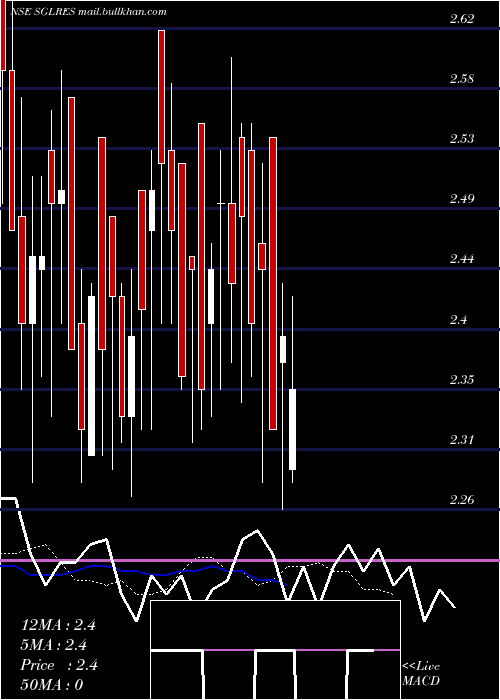Image resolution: width=500 pixels, height=700 pixels.
Task: Select the last white candlestick on the chart
Action: [292, 429]
